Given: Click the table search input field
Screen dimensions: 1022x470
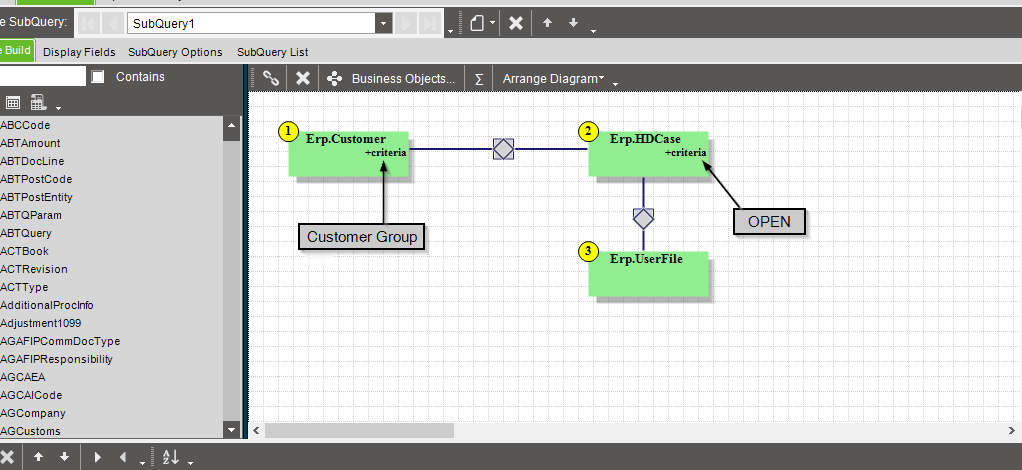Looking at the screenshot, I should (x=42, y=76).
